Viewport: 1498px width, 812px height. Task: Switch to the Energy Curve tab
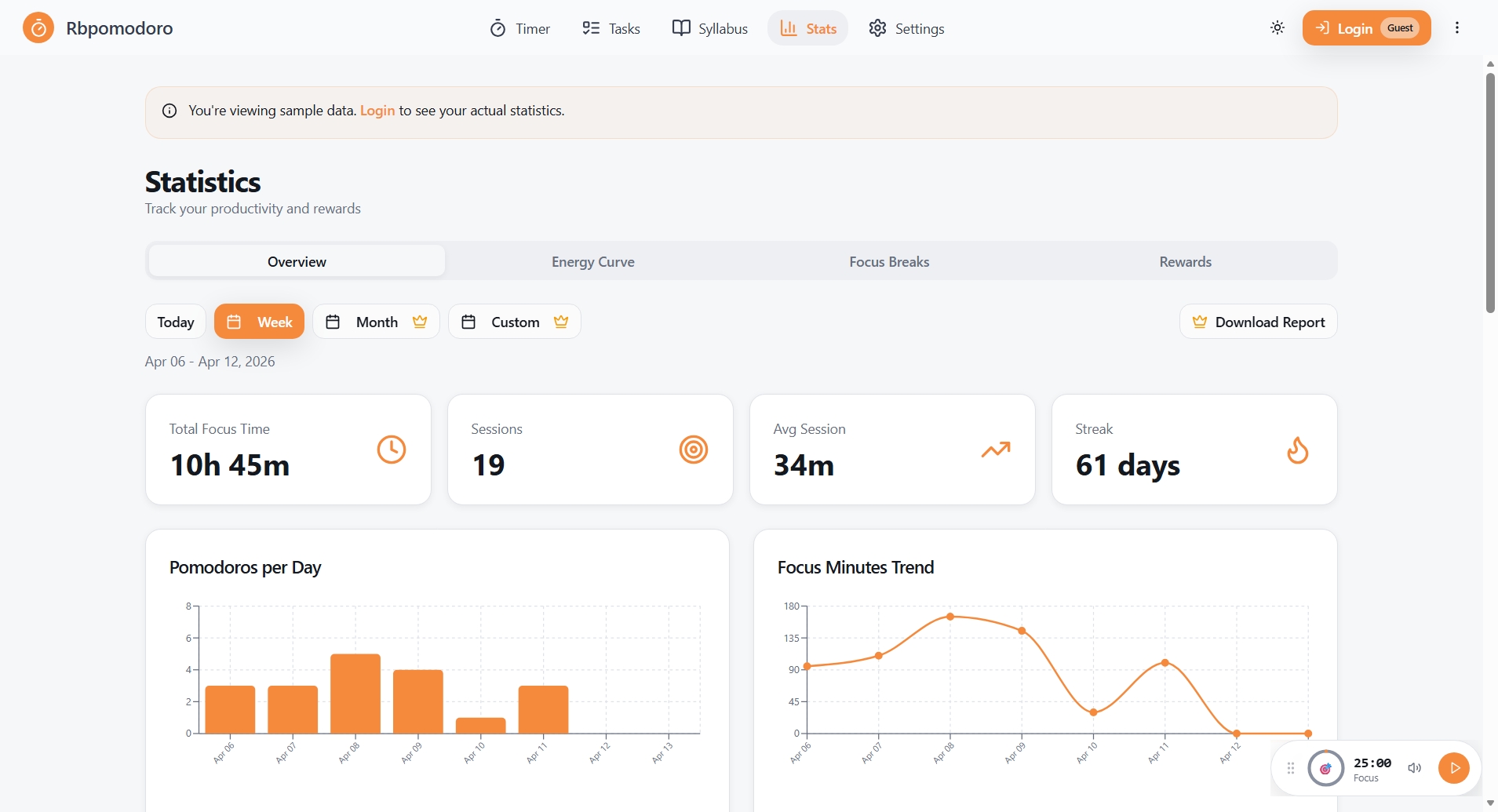click(x=592, y=262)
